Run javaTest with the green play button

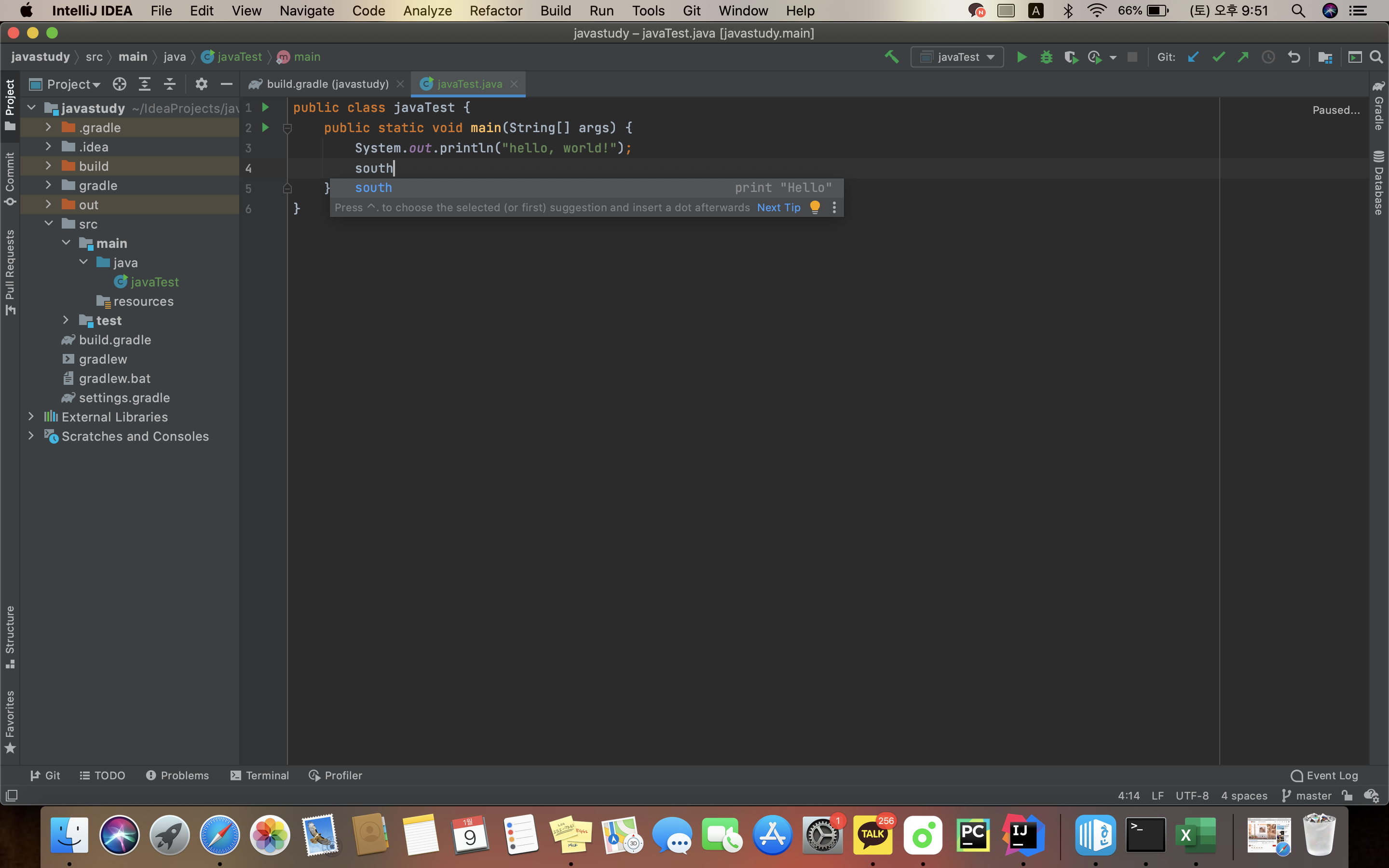1021,57
